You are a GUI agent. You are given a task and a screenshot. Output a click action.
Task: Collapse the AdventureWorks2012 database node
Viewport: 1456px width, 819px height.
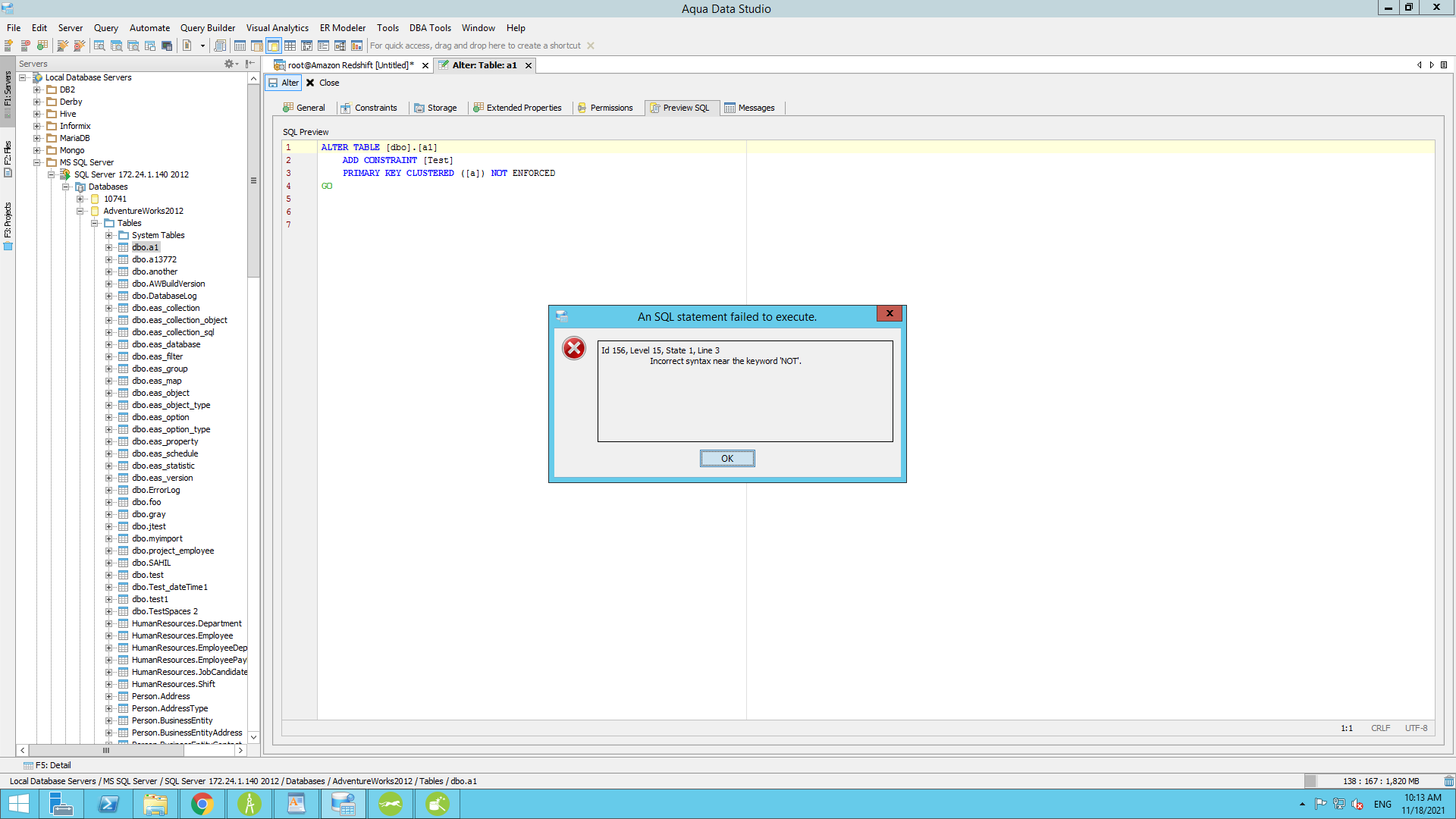80,211
